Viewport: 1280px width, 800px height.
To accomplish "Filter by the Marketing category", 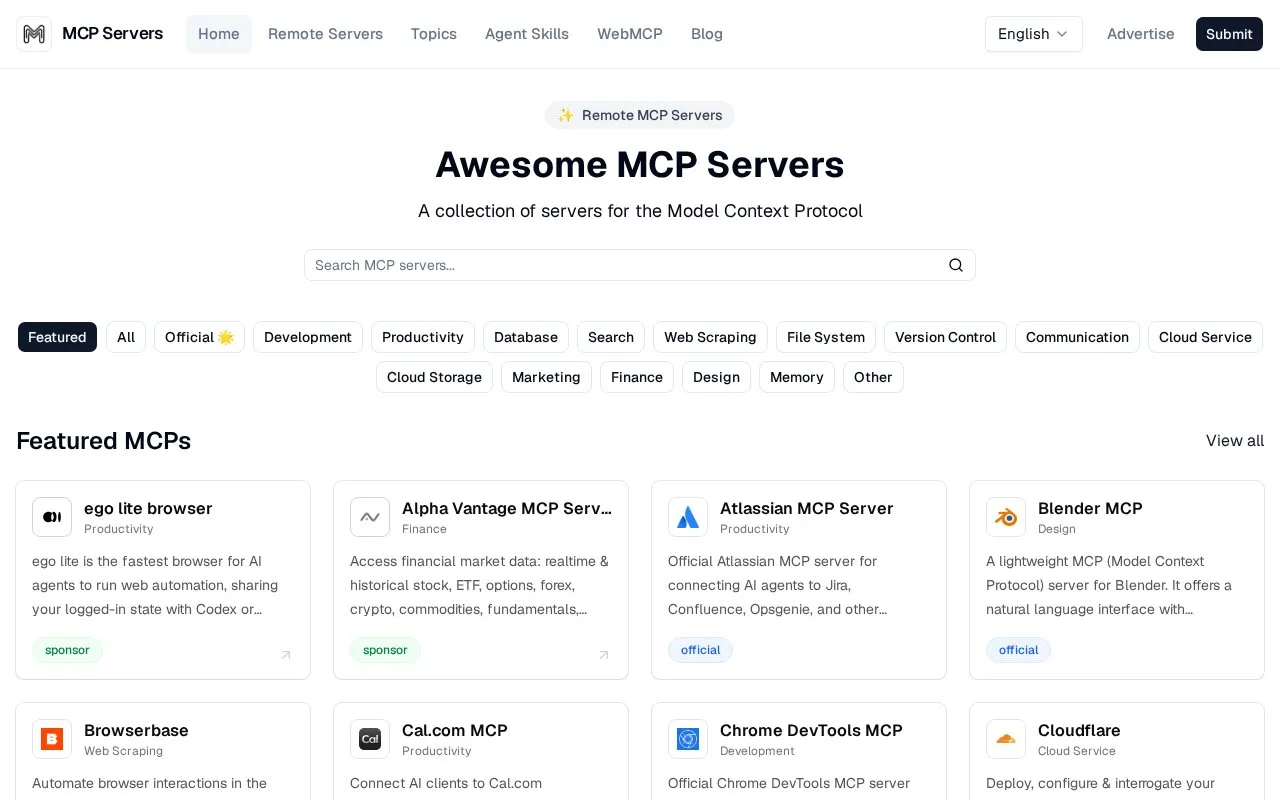I will tap(546, 377).
